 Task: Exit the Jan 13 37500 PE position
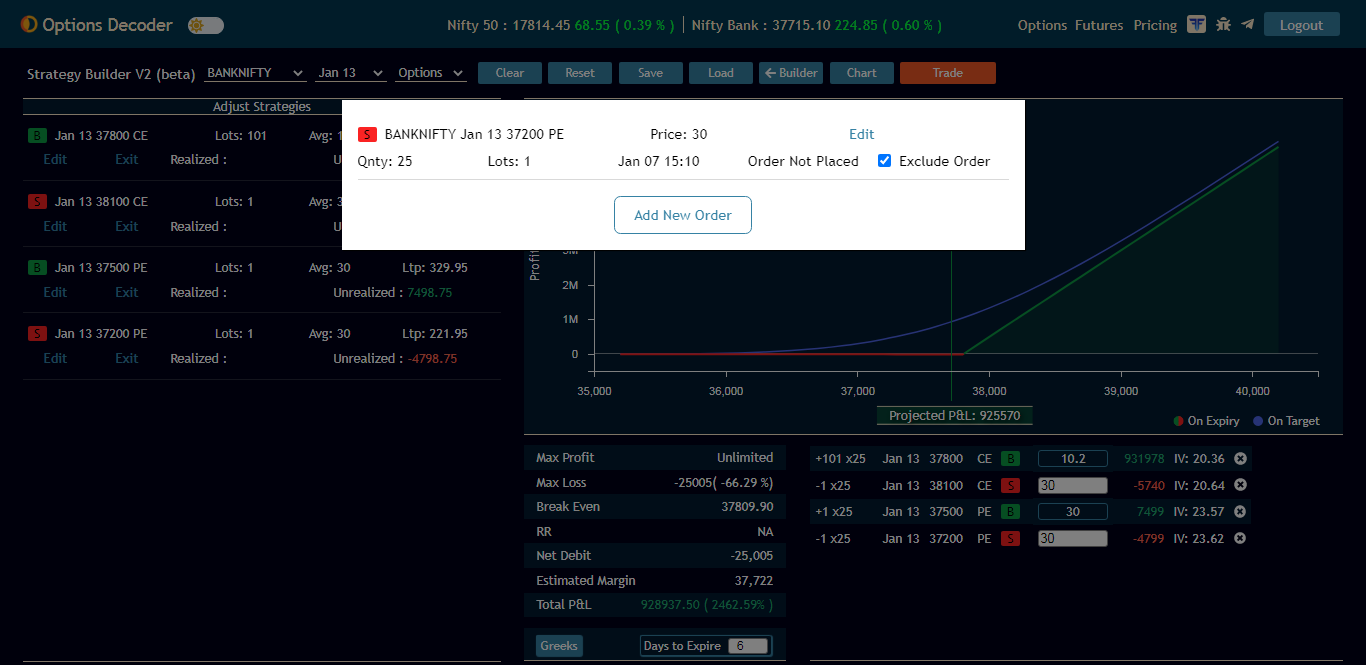pos(127,292)
